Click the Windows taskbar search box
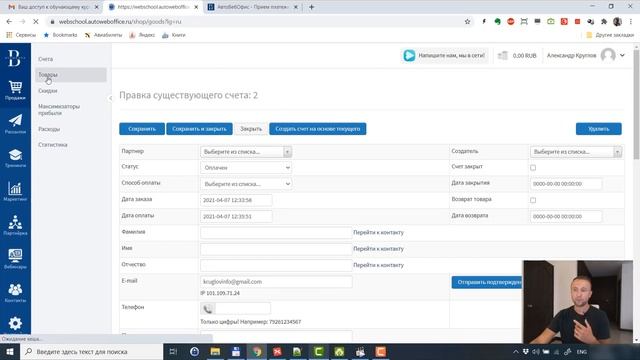The image size is (640, 360). [91, 351]
